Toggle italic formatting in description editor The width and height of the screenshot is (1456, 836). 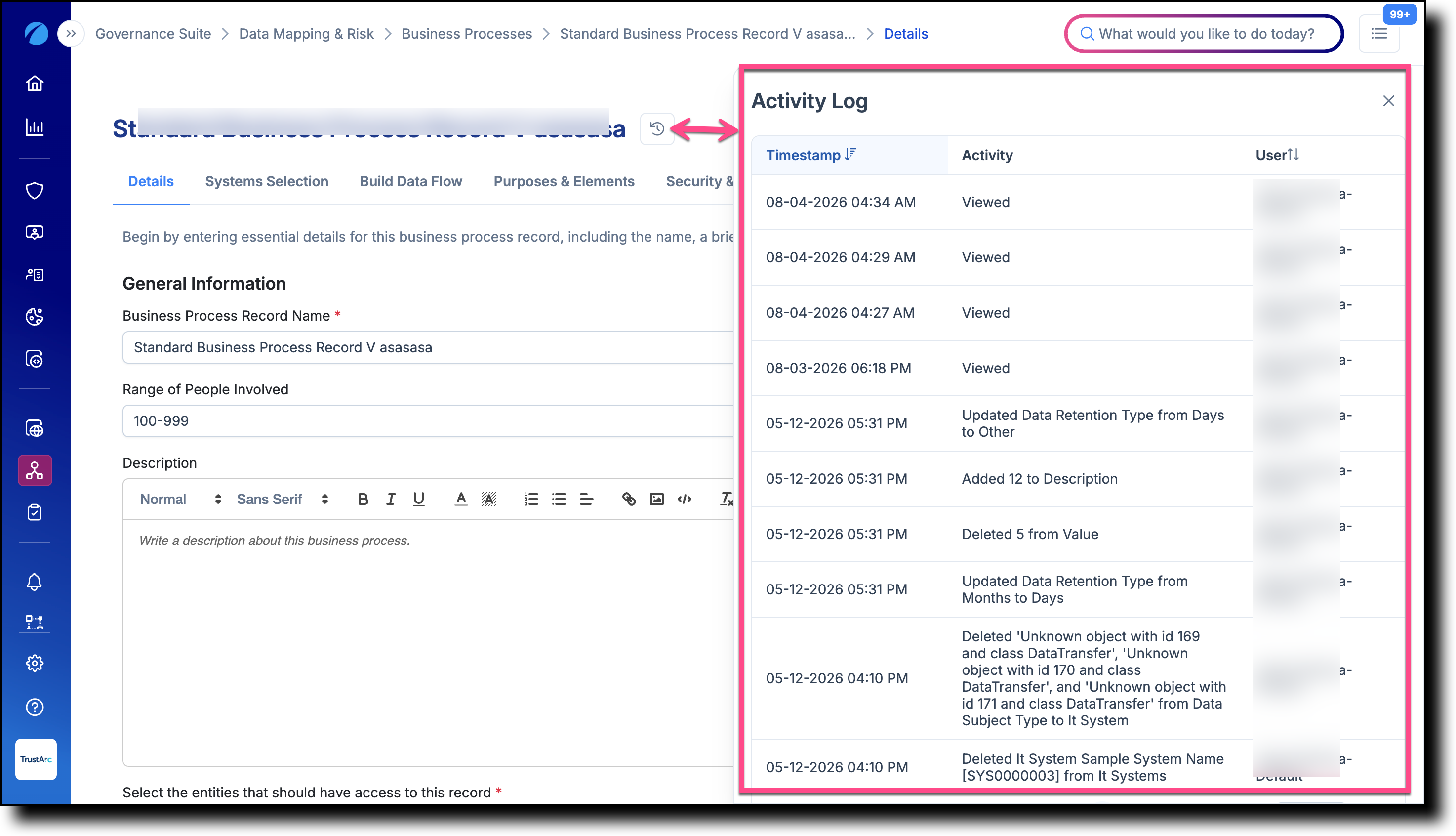(391, 499)
